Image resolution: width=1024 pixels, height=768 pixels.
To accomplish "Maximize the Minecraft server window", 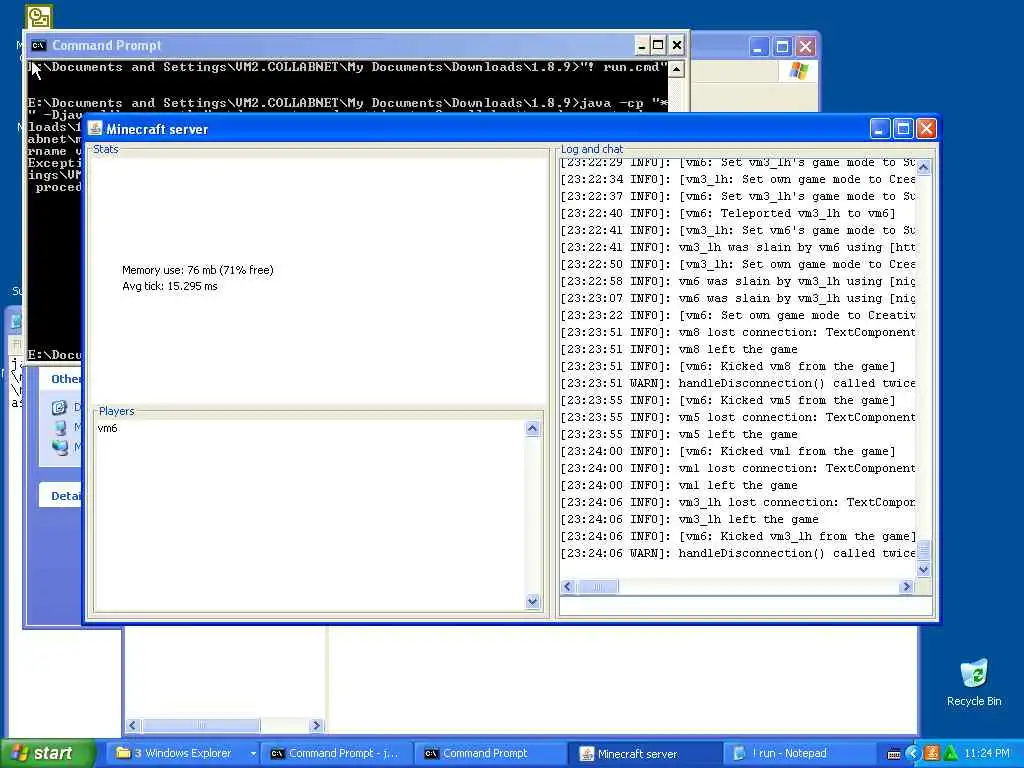I will click(903, 129).
